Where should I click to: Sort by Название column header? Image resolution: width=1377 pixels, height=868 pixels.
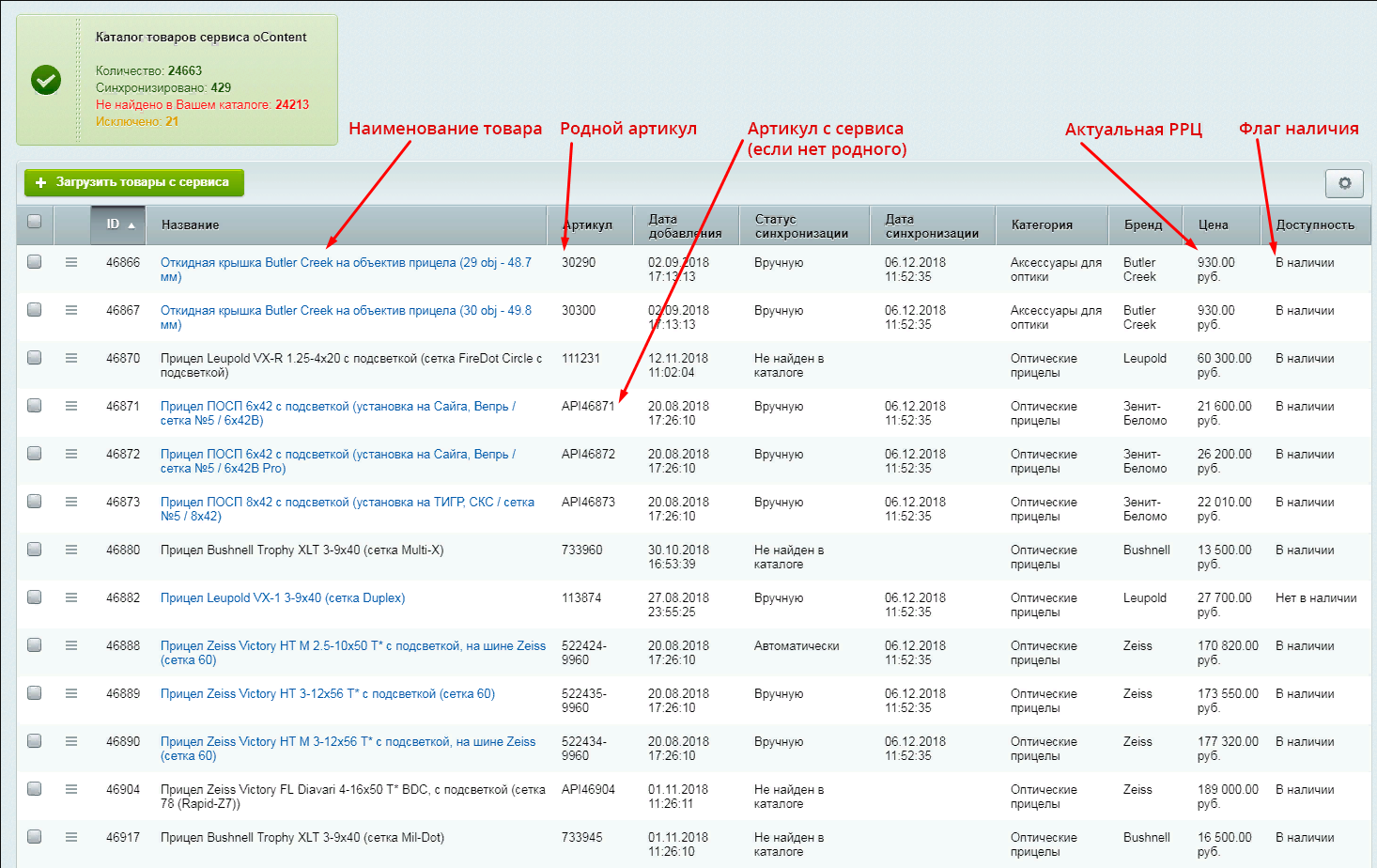347,225
